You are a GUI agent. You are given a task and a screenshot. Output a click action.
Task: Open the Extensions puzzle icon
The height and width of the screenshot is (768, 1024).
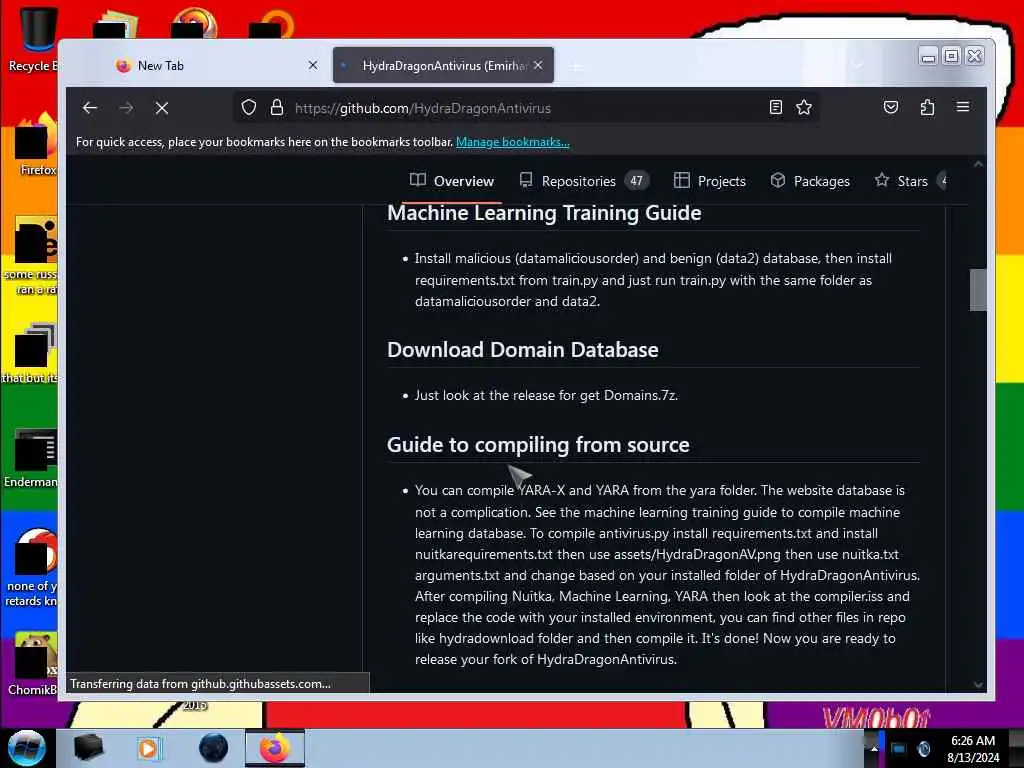(927, 107)
